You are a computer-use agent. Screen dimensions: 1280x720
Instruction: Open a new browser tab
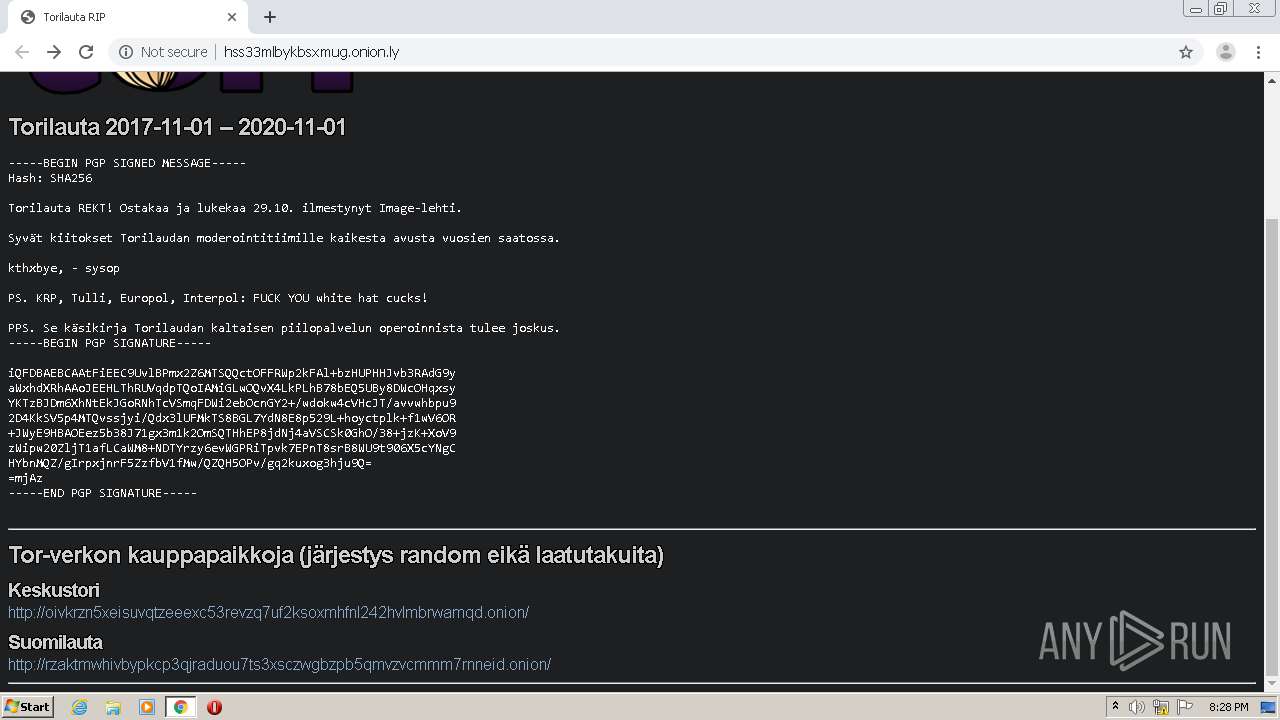270,17
